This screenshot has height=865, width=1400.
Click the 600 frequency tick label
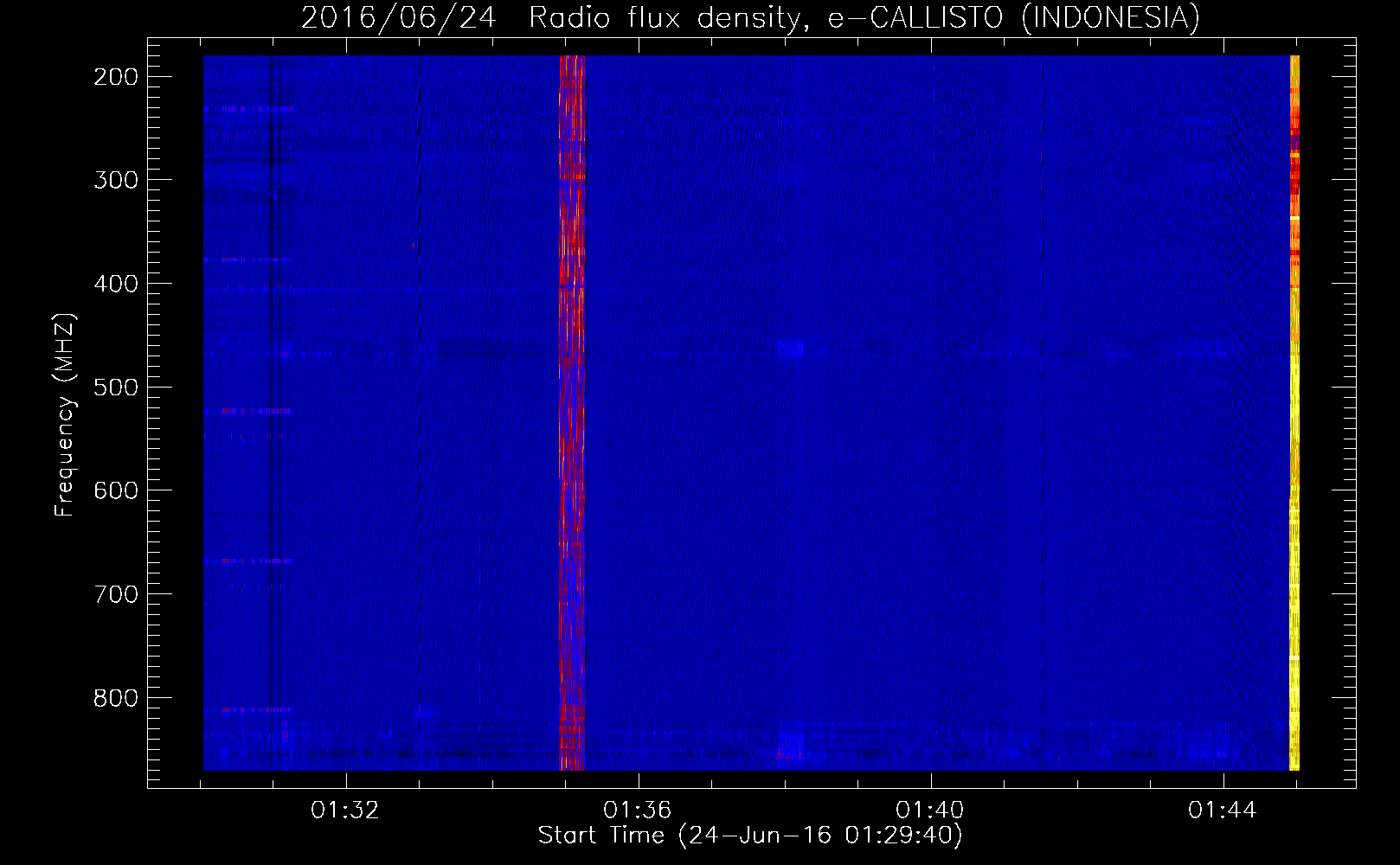click(x=116, y=490)
